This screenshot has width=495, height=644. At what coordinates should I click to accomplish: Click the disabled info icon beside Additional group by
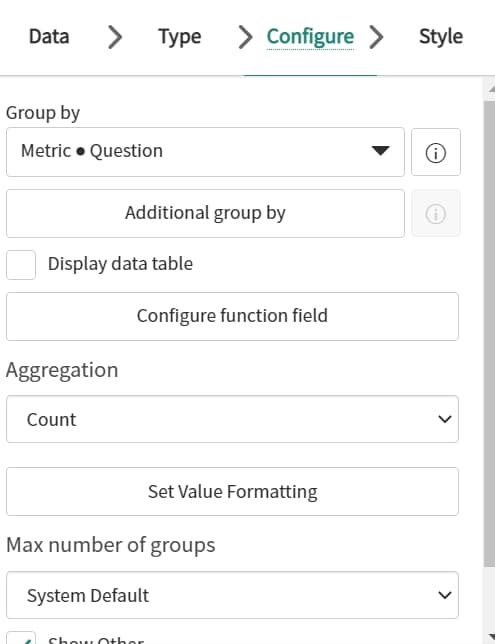(x=435, y=214)
